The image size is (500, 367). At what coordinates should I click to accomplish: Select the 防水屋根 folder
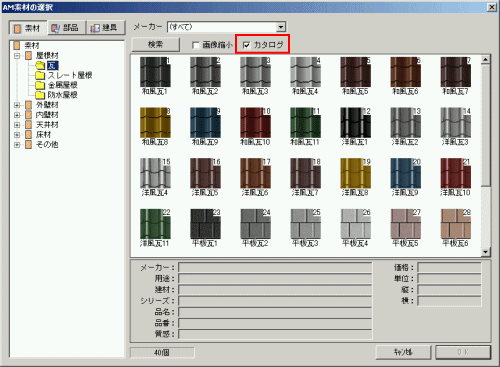(62, 95)
